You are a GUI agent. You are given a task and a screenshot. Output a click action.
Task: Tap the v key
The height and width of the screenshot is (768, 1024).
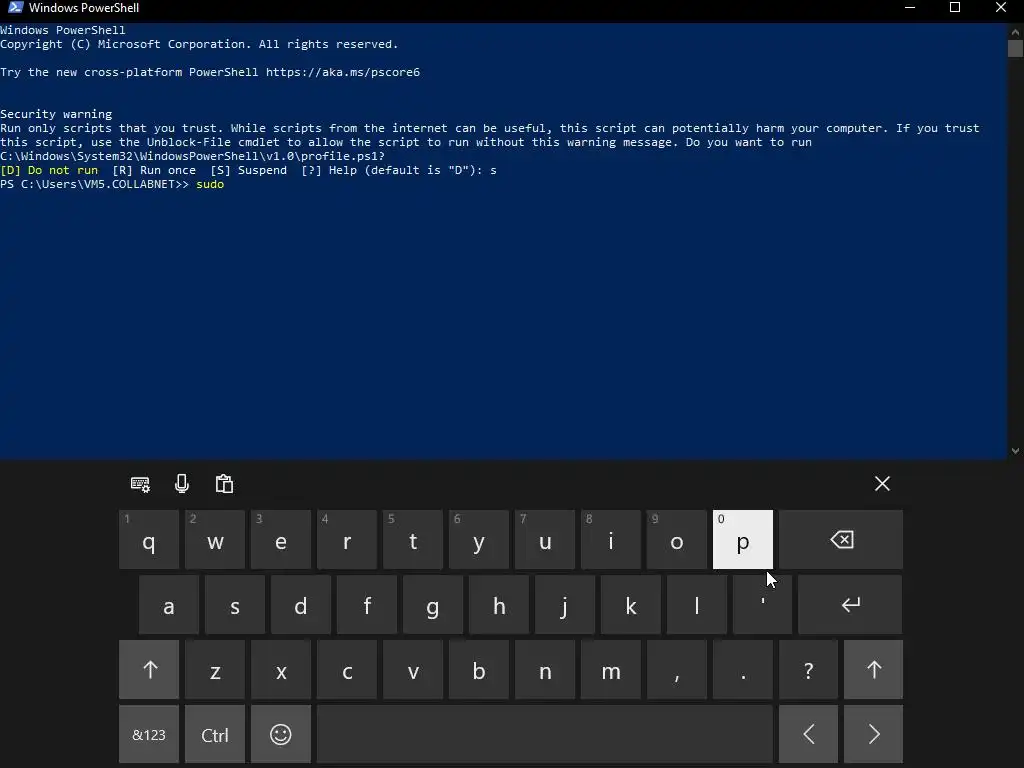click(x=413, y=669)
